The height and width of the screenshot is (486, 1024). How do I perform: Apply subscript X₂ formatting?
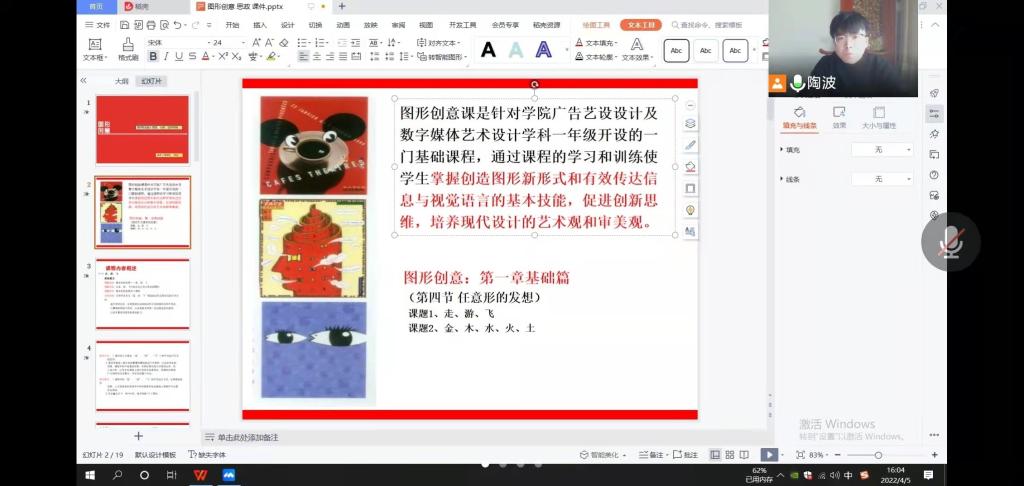pos(236,57)
